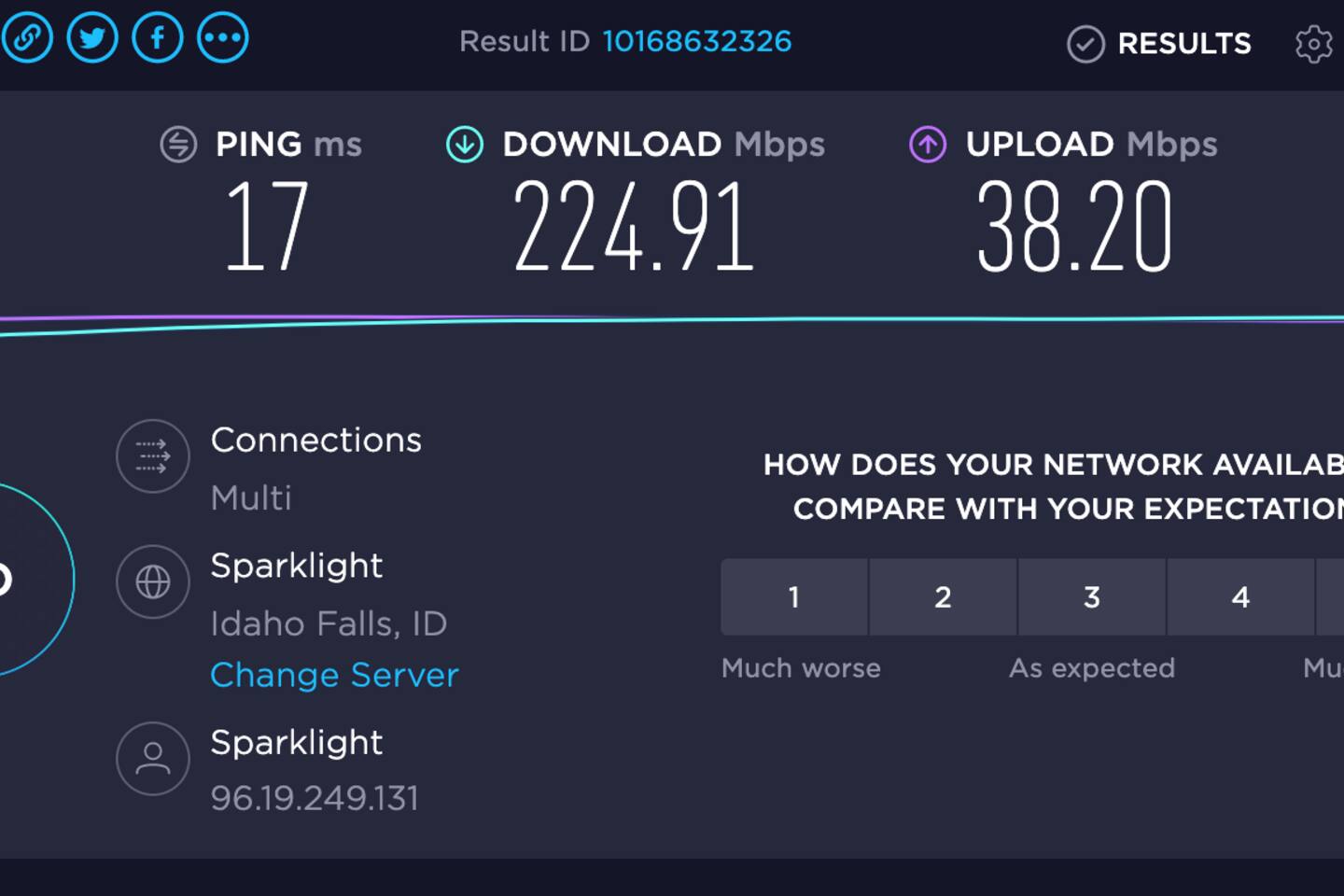Click the Connections mode icon

pyautogui.click(x=153, y=456)
